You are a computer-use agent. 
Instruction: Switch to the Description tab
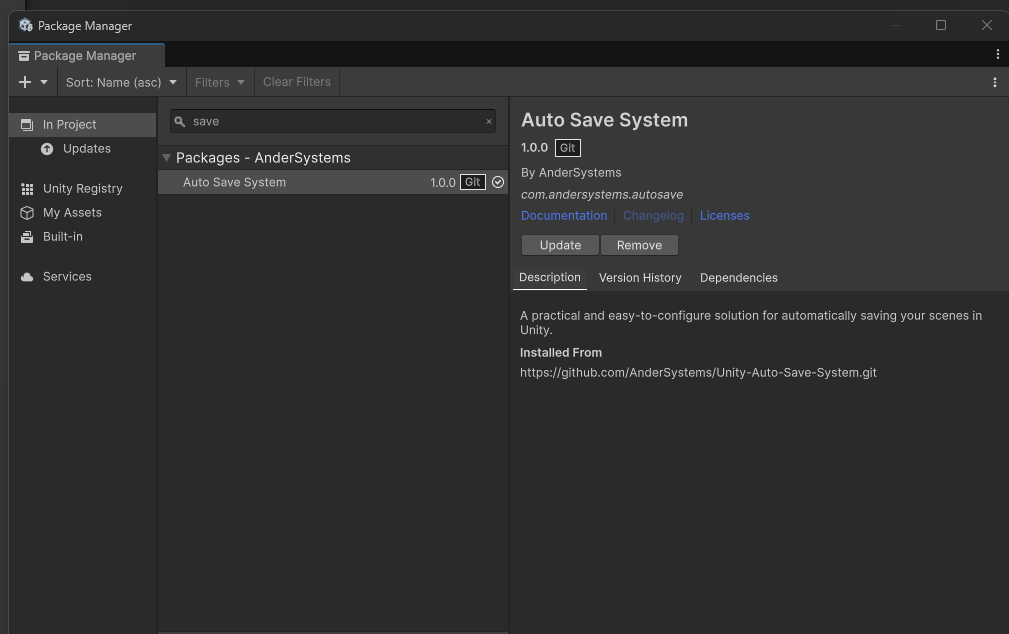[x=550, y=277]
